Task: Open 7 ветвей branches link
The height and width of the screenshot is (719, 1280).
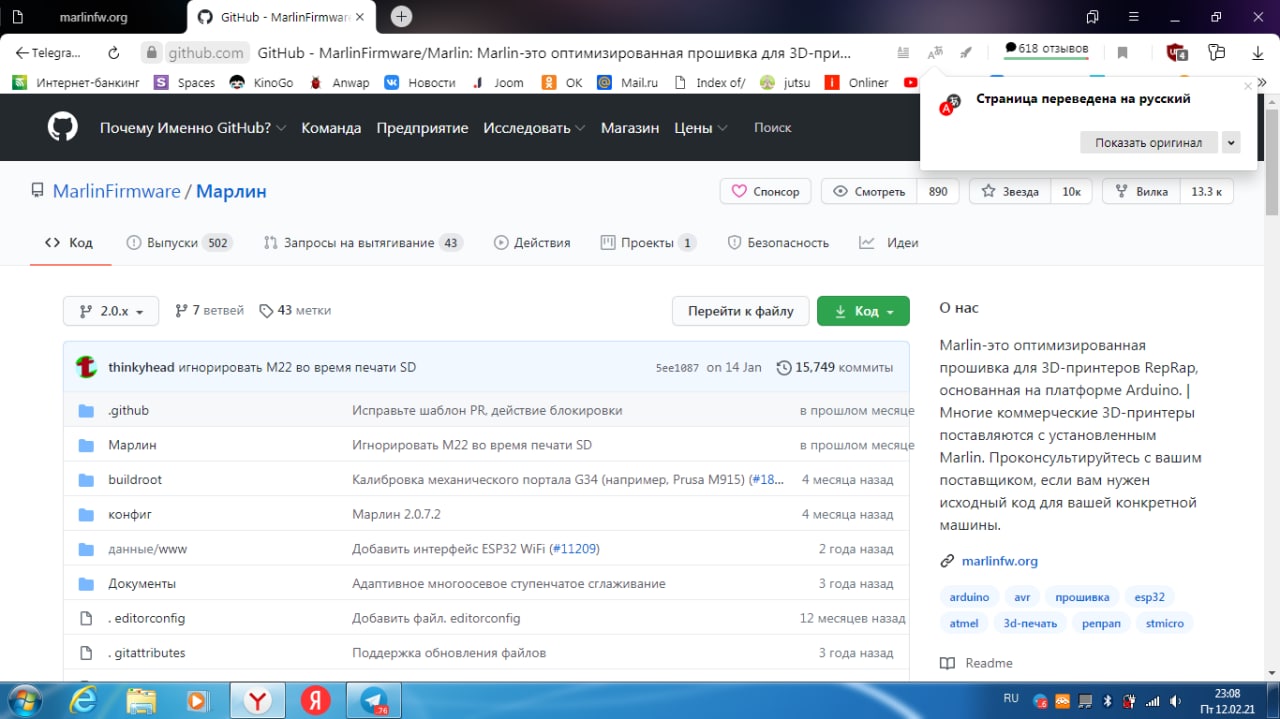Action: (209, 311)
